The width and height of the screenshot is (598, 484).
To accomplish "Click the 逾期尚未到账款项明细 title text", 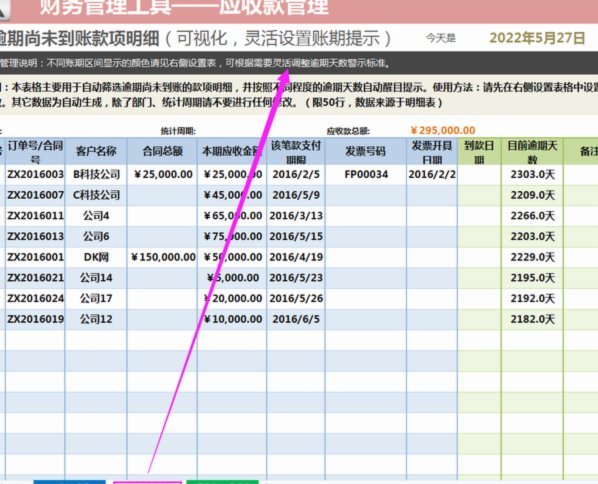I will point(79,38).
